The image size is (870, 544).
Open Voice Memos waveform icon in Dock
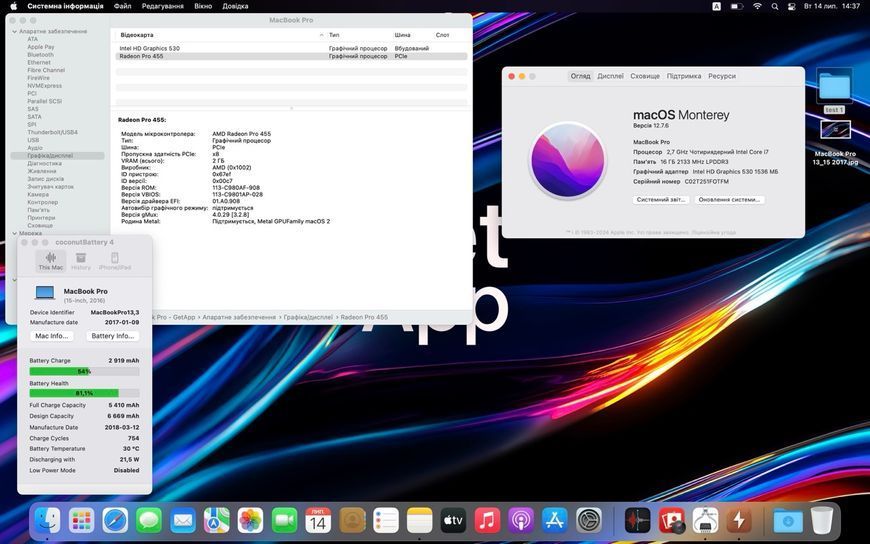point(638,521)
